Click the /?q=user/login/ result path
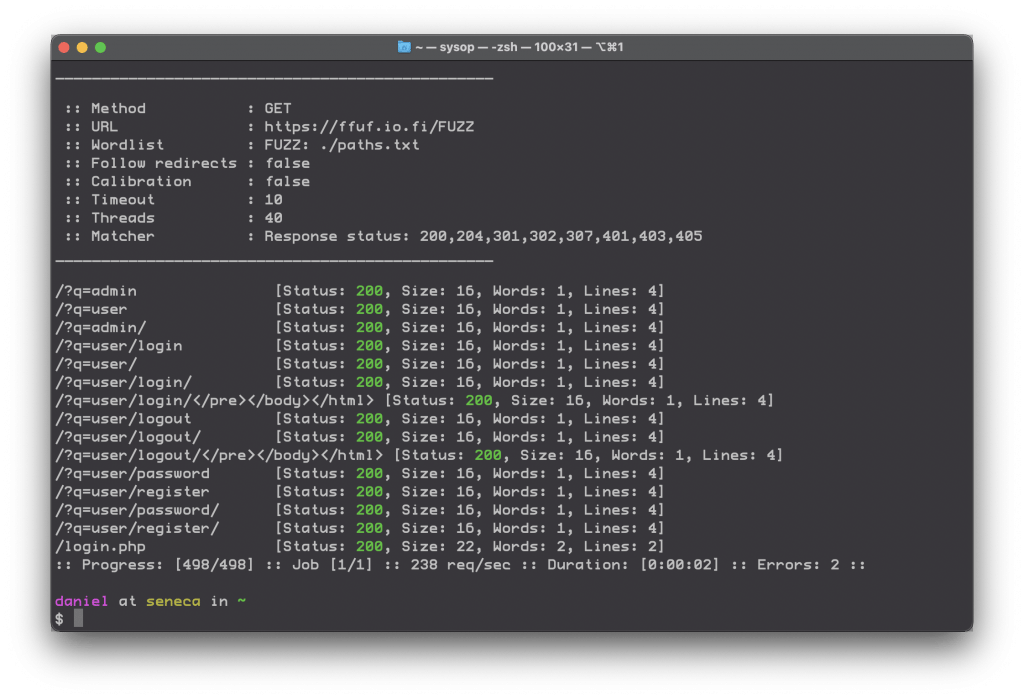 [123, 382]
